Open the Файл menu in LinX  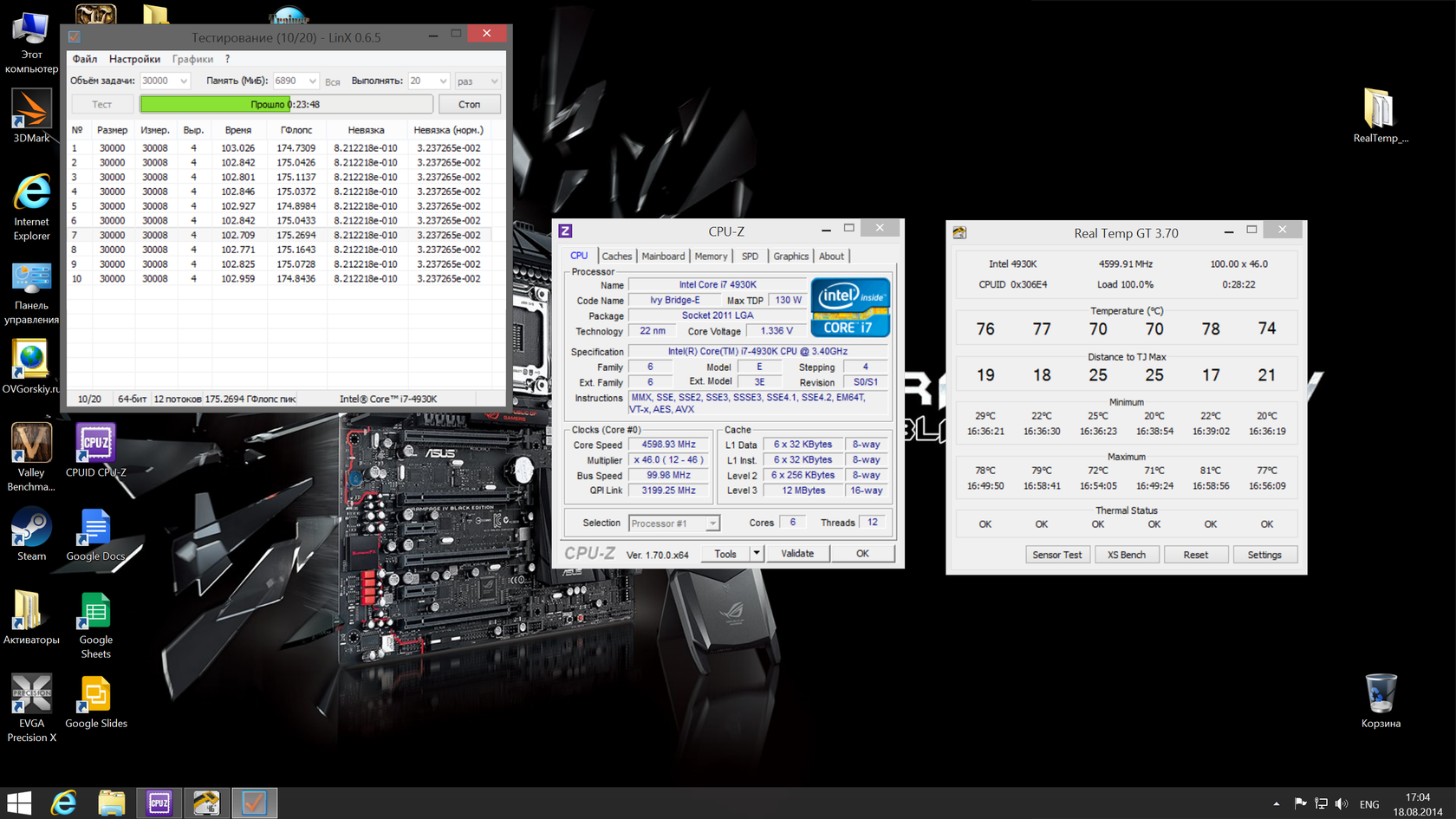(85, 59)
